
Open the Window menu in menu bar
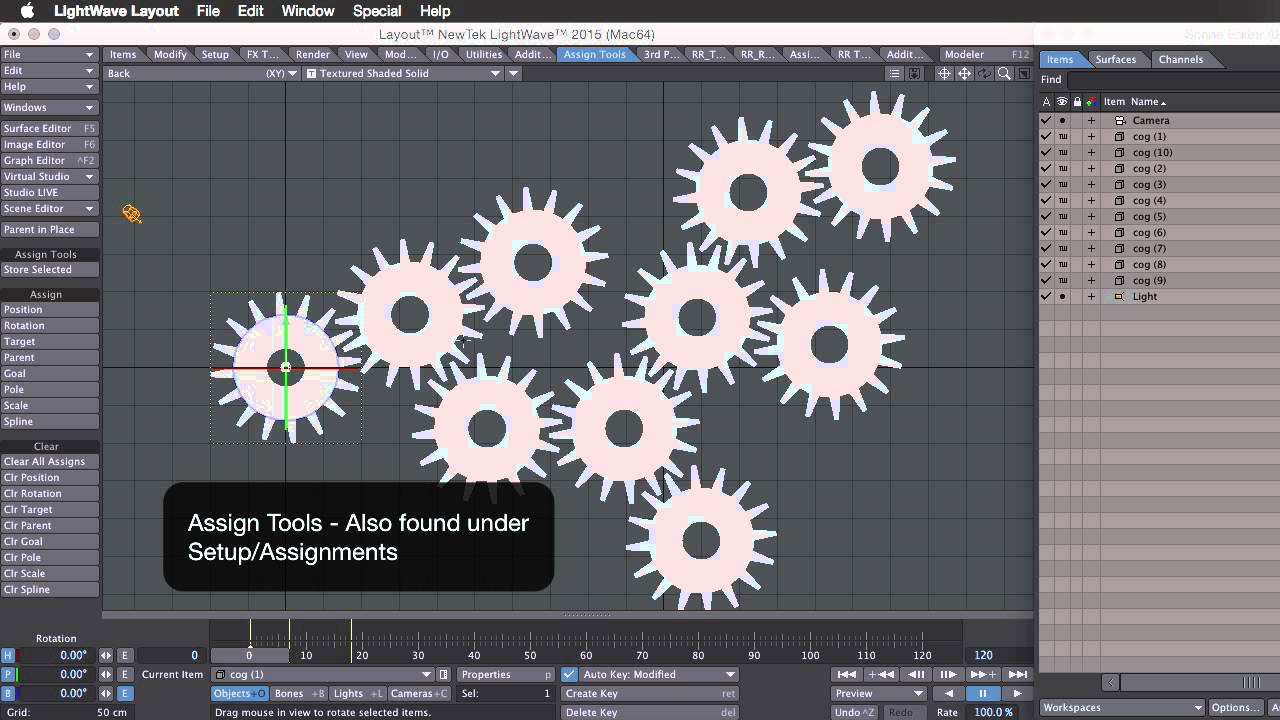click(x=307, y=11)
